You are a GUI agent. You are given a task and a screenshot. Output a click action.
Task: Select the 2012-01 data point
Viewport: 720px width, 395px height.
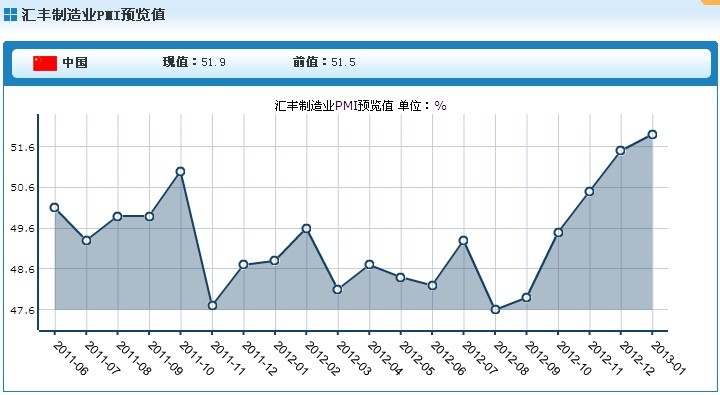click(x=275, y=260)
